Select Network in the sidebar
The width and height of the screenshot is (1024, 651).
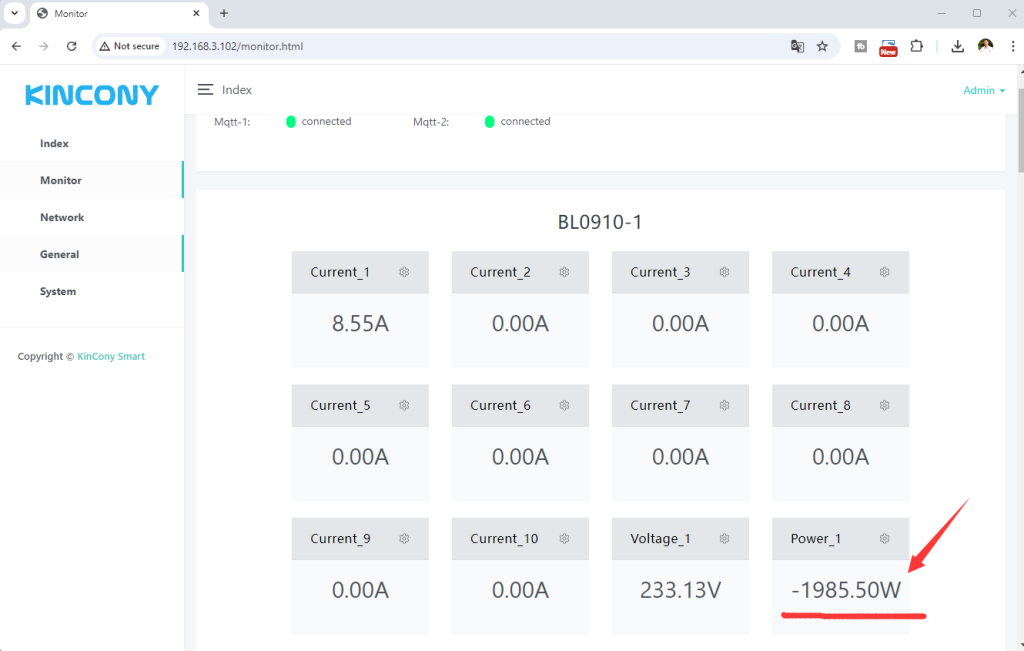point(62,217)
